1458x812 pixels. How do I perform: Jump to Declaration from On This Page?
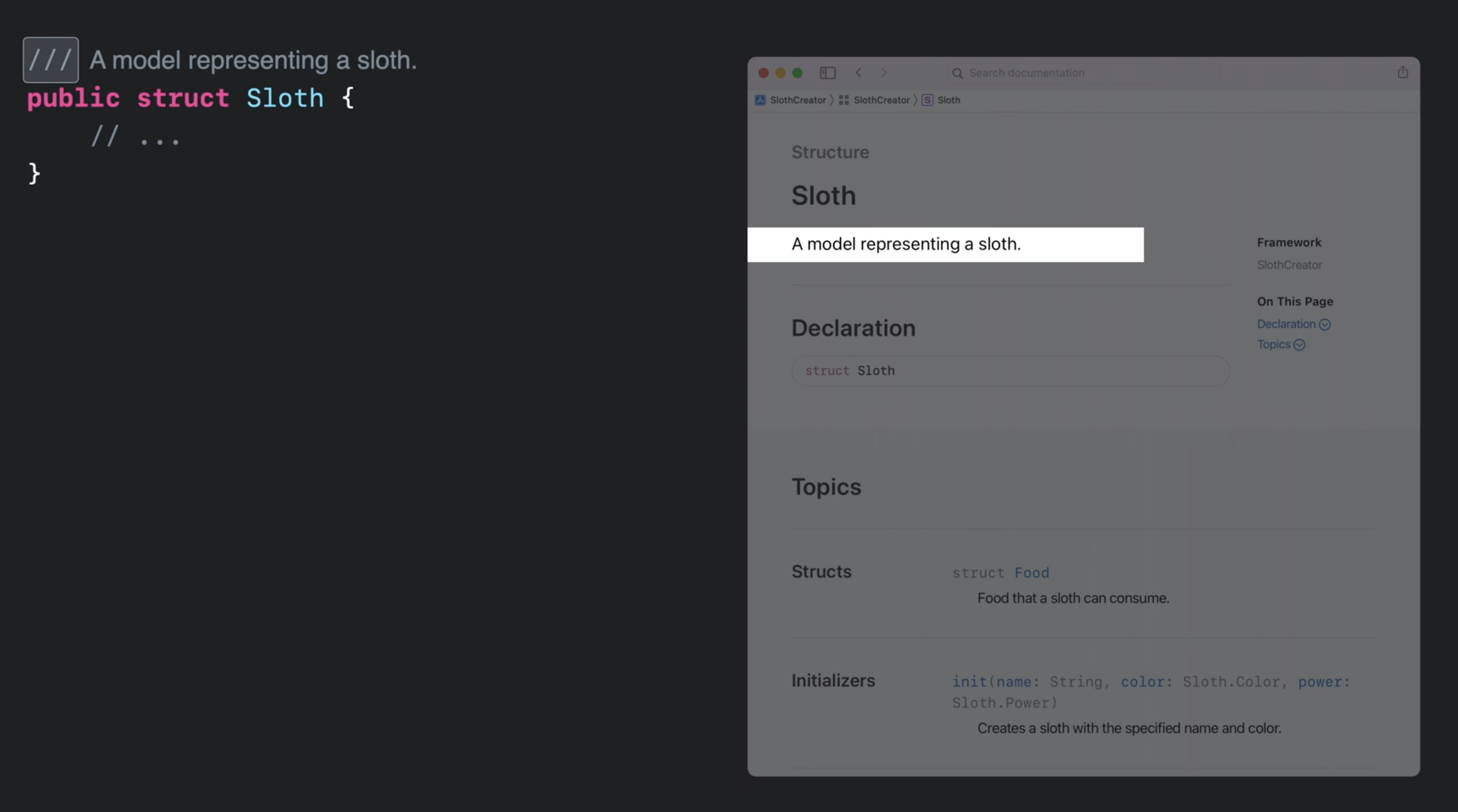coord(1286,324)
